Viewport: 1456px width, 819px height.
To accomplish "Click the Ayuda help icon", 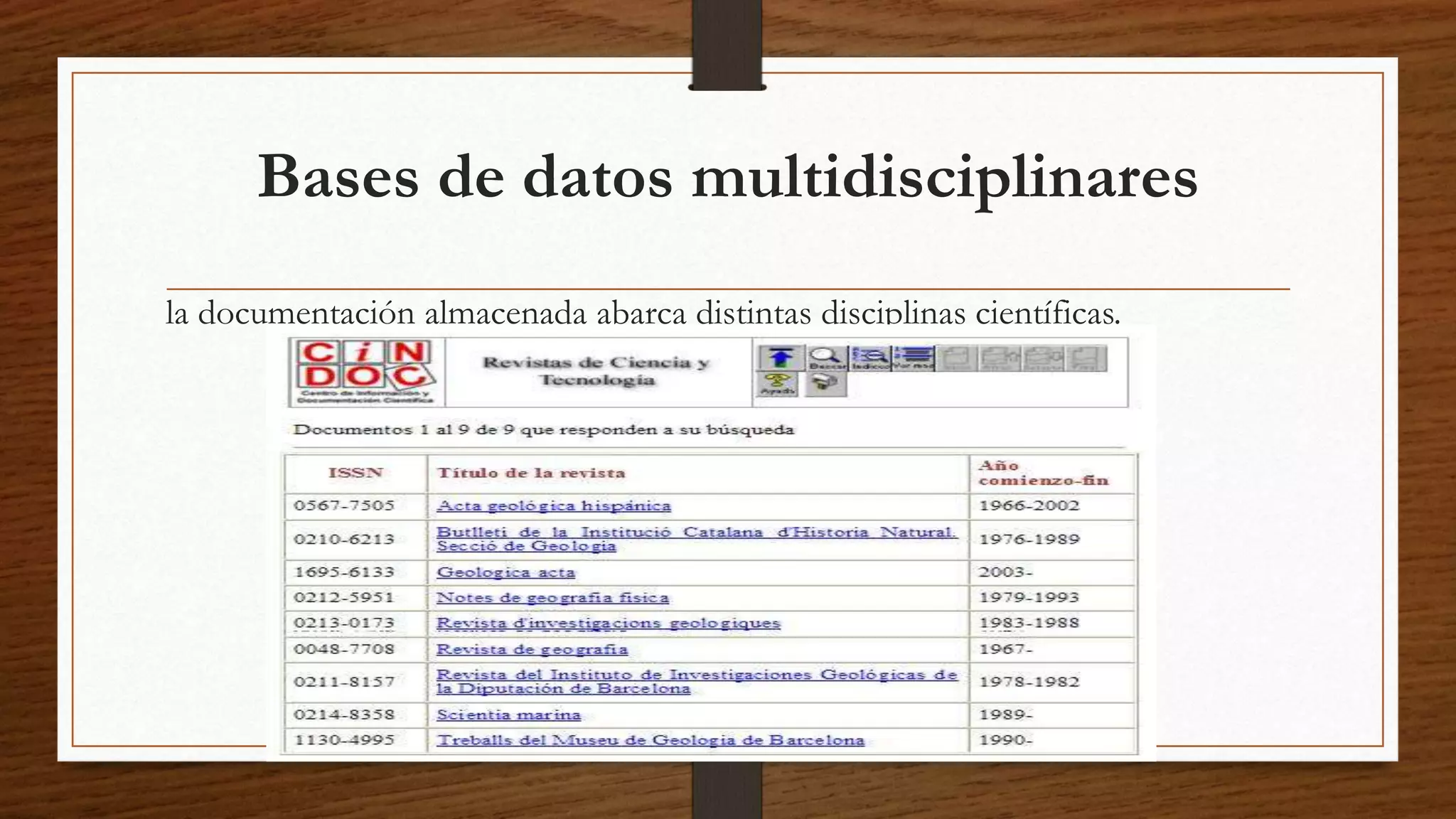I will coord(778,385).
